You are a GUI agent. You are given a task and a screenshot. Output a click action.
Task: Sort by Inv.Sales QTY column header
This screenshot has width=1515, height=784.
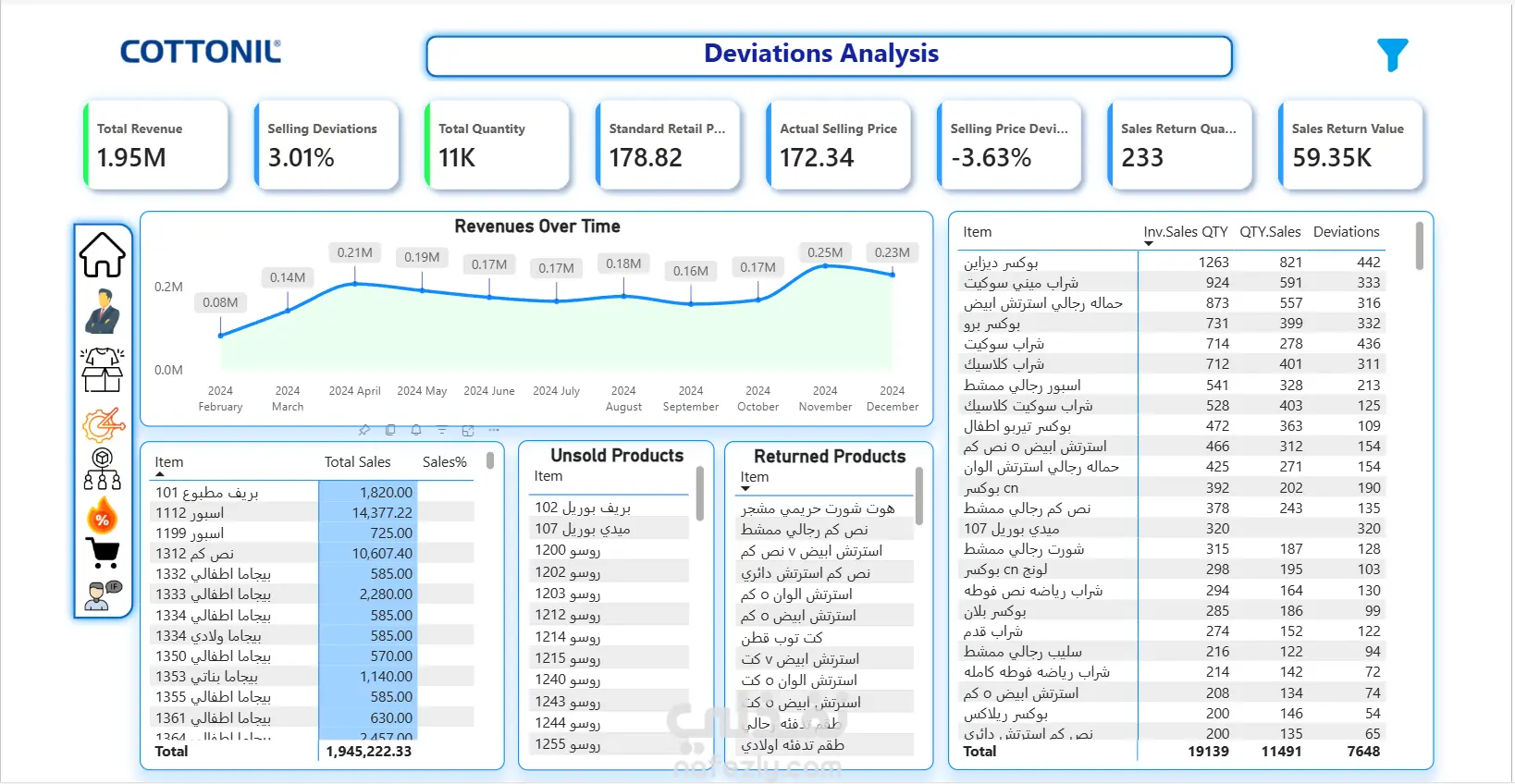point(1185,232)
